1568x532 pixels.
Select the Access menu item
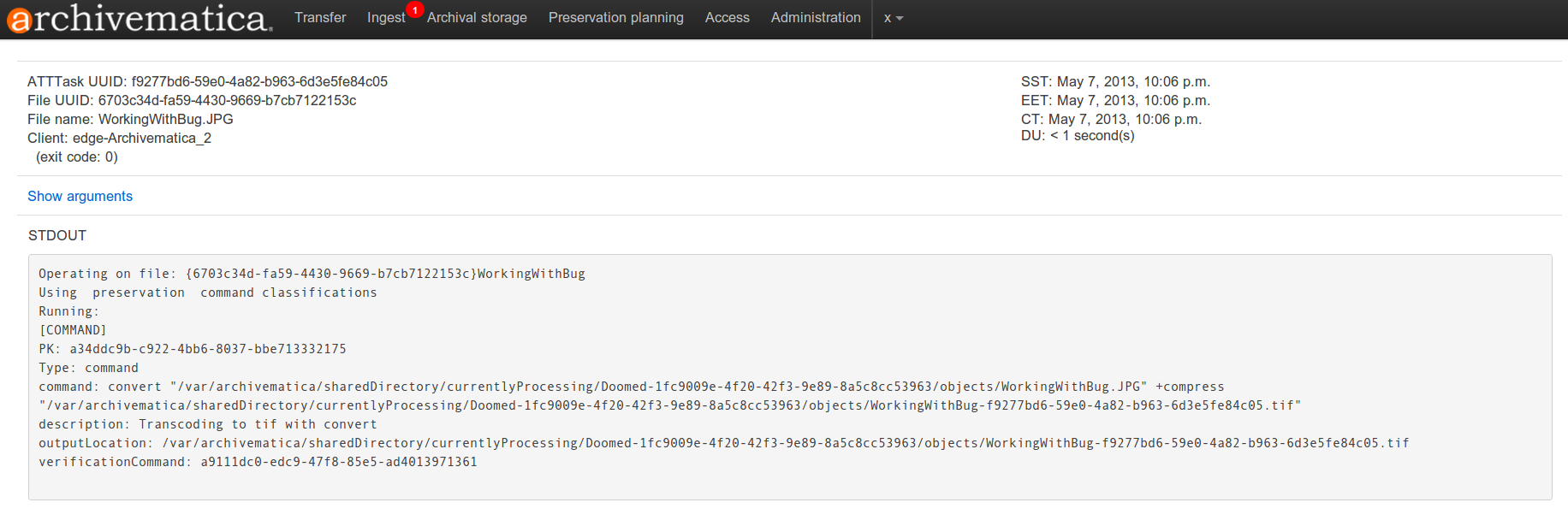(x=727, y=18)
